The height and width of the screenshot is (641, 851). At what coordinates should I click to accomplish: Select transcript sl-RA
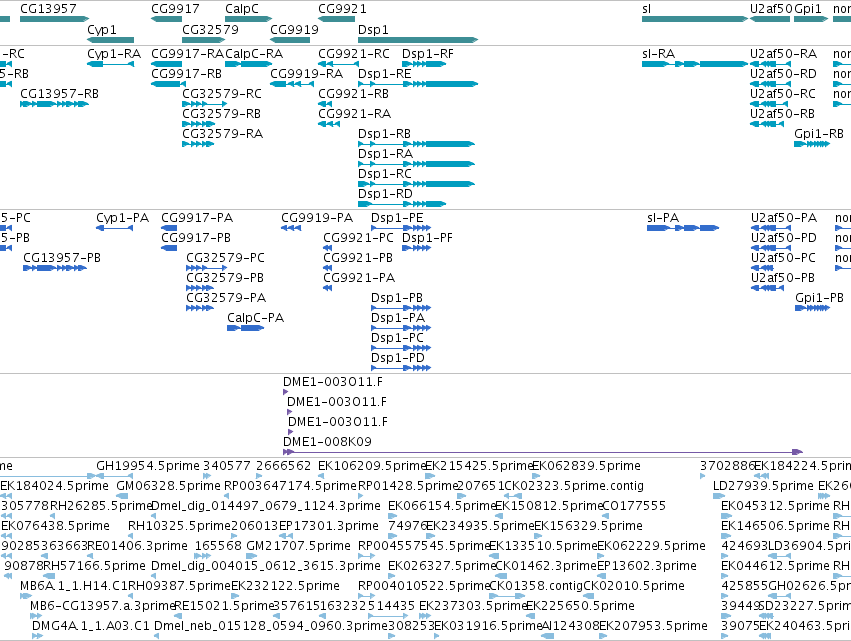[x=695, y=64]
